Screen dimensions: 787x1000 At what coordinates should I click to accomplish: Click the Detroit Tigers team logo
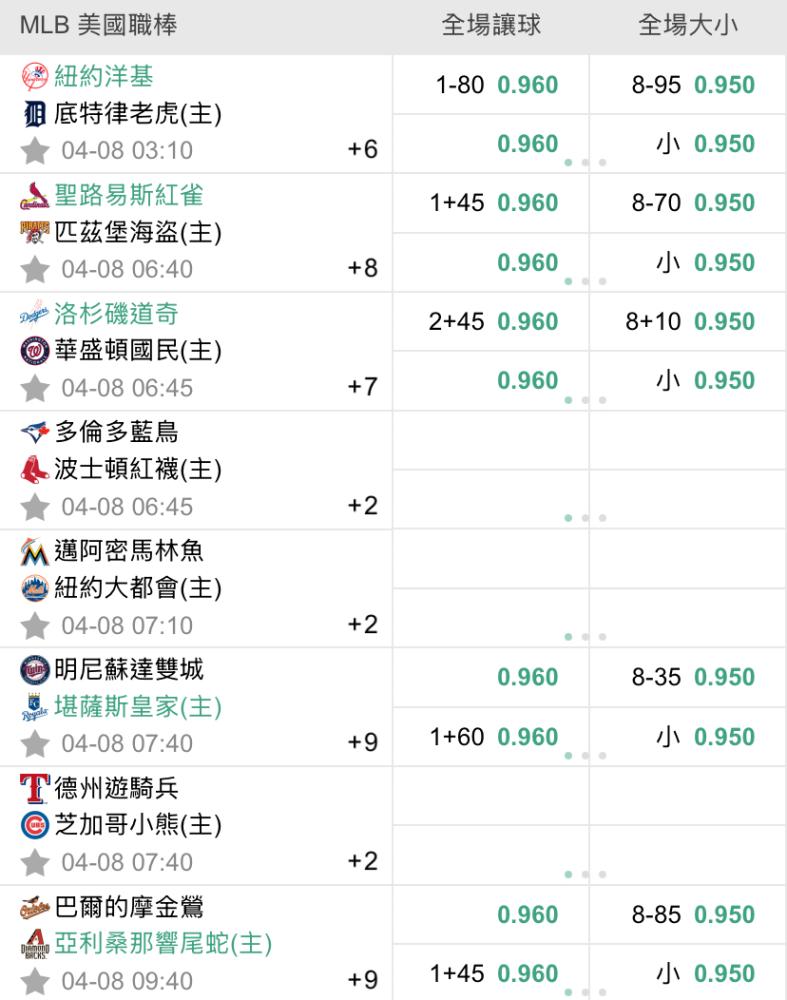34,115
